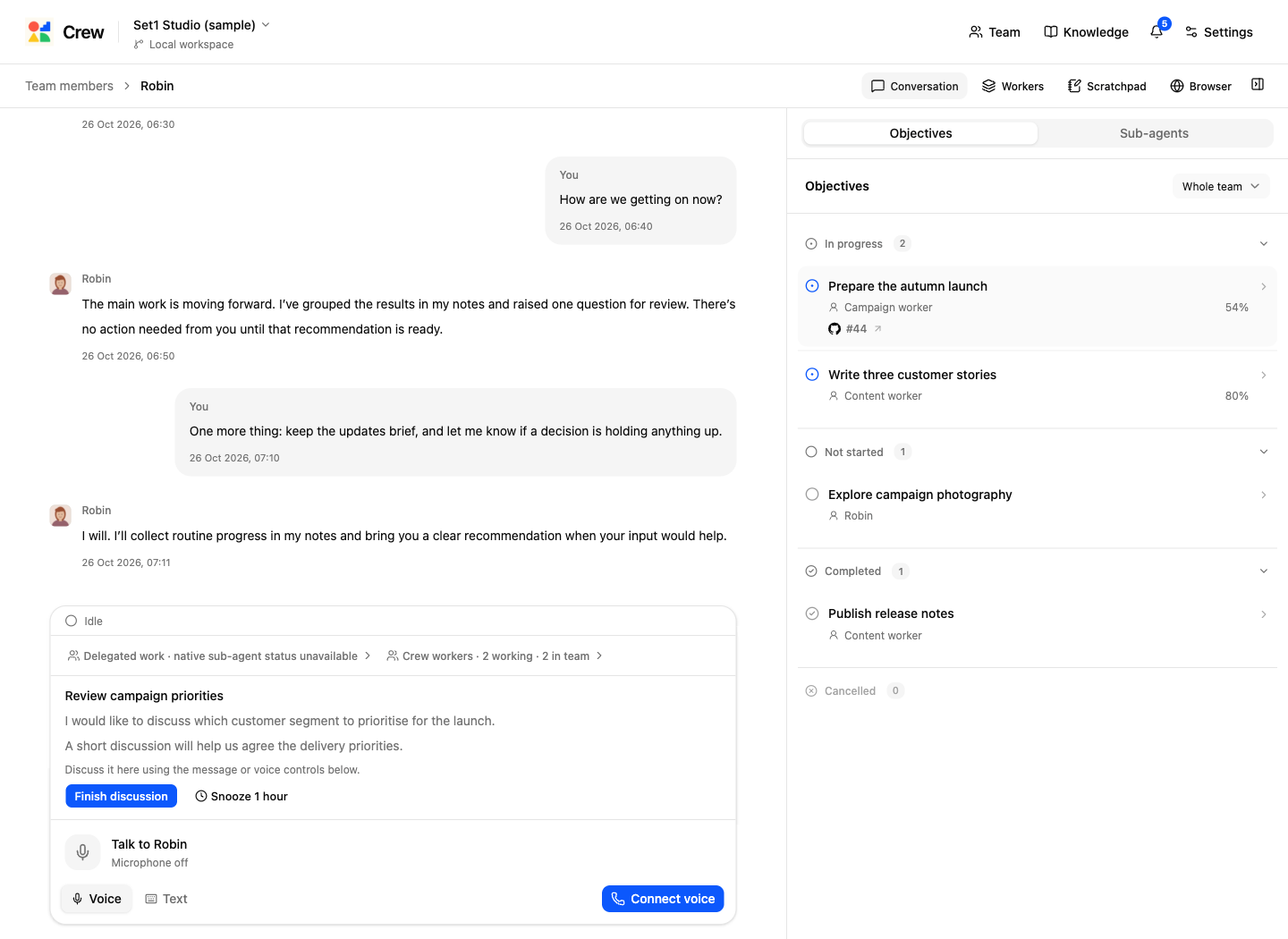Viewport: 1288px width, 939px height.
Task: Snooze the discussion for 1 hour
Action: [241, 796]
